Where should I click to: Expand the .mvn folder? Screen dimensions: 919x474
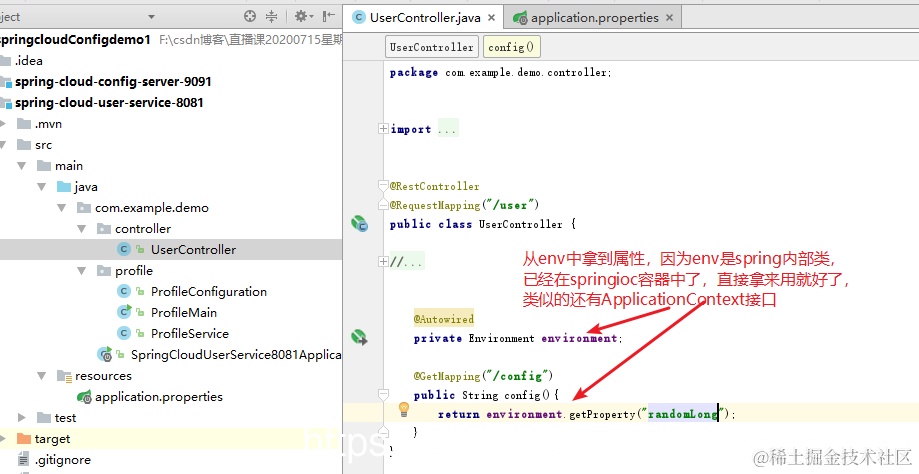pyautogui.click(x=4, y=124)
